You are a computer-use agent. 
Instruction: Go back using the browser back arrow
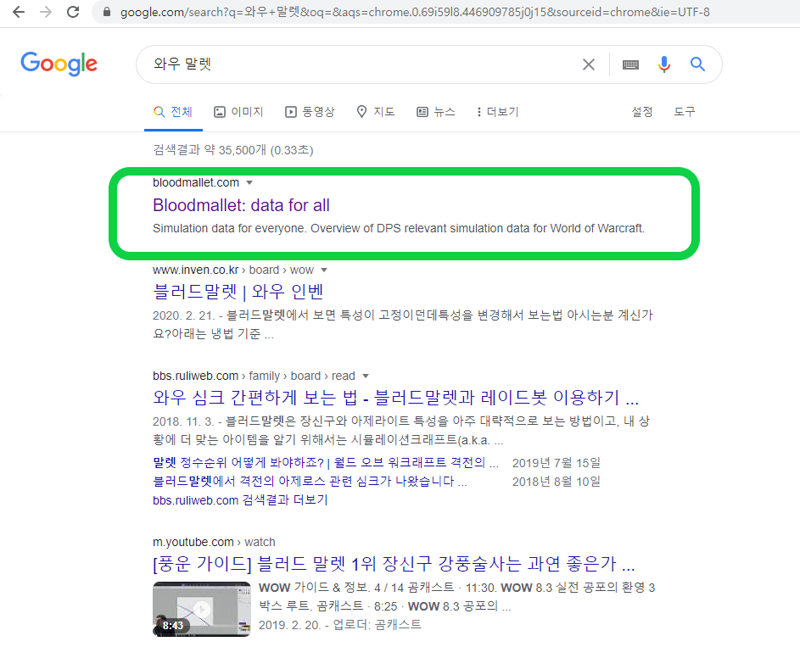point(18,12)
